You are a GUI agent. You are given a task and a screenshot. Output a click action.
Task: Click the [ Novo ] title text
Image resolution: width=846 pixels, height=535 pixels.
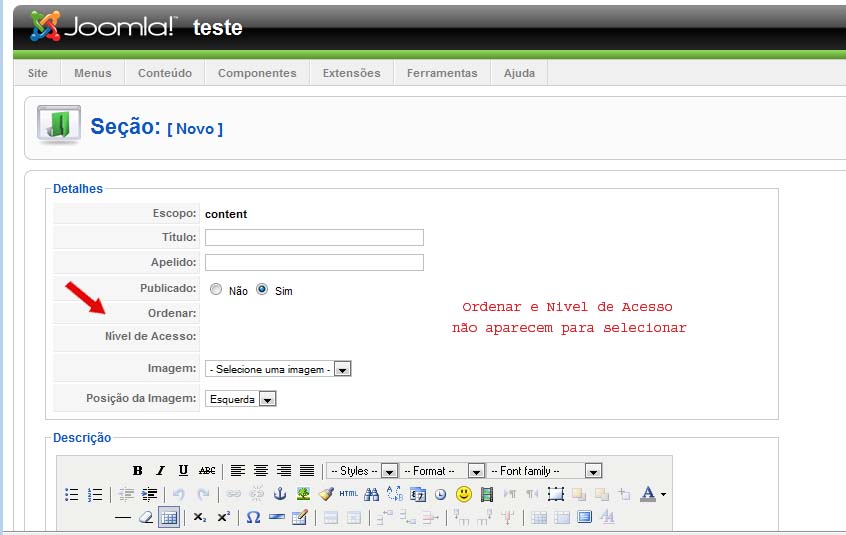point(195,129)
